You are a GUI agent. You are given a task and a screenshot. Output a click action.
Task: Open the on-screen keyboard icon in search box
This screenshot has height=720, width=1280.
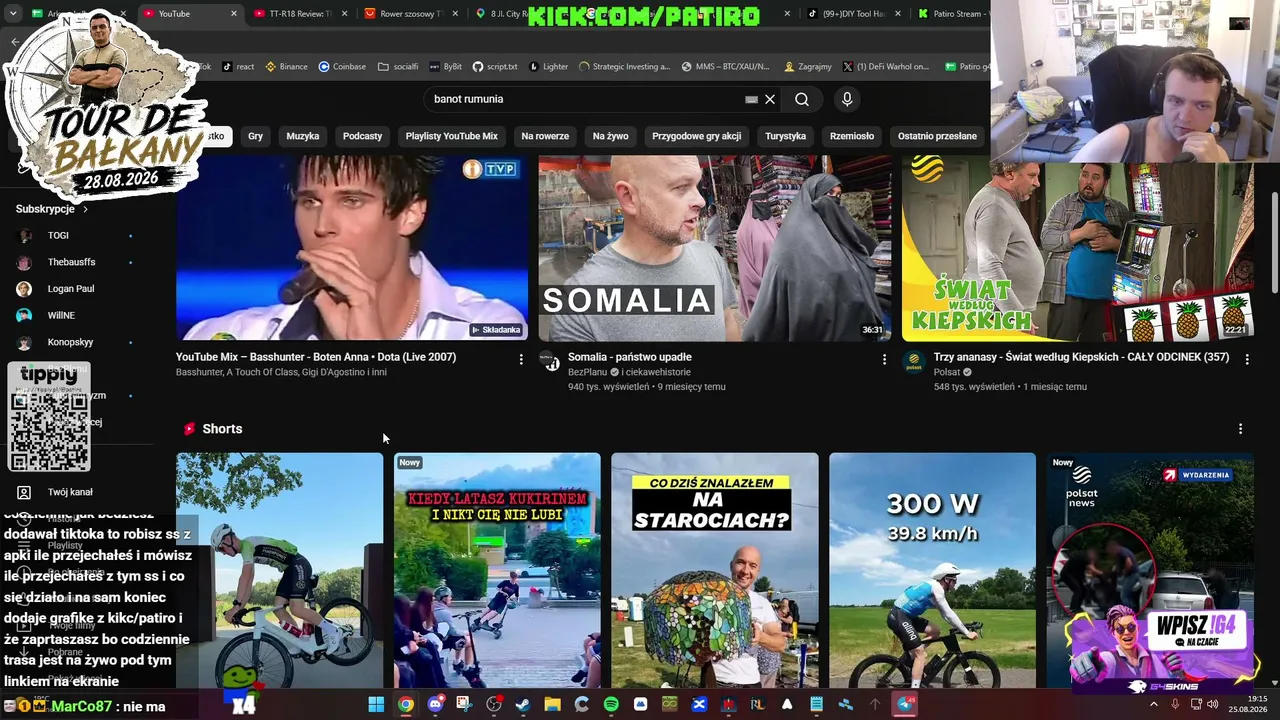coord(751,99)
